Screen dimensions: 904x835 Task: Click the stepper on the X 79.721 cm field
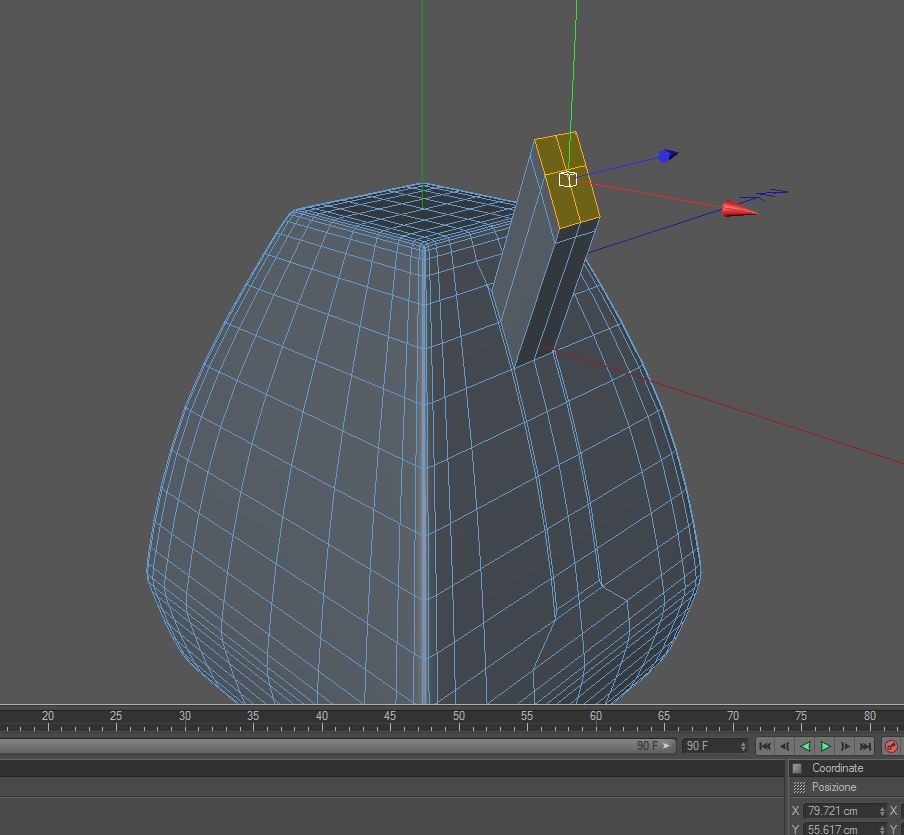(x=882, y=811)
